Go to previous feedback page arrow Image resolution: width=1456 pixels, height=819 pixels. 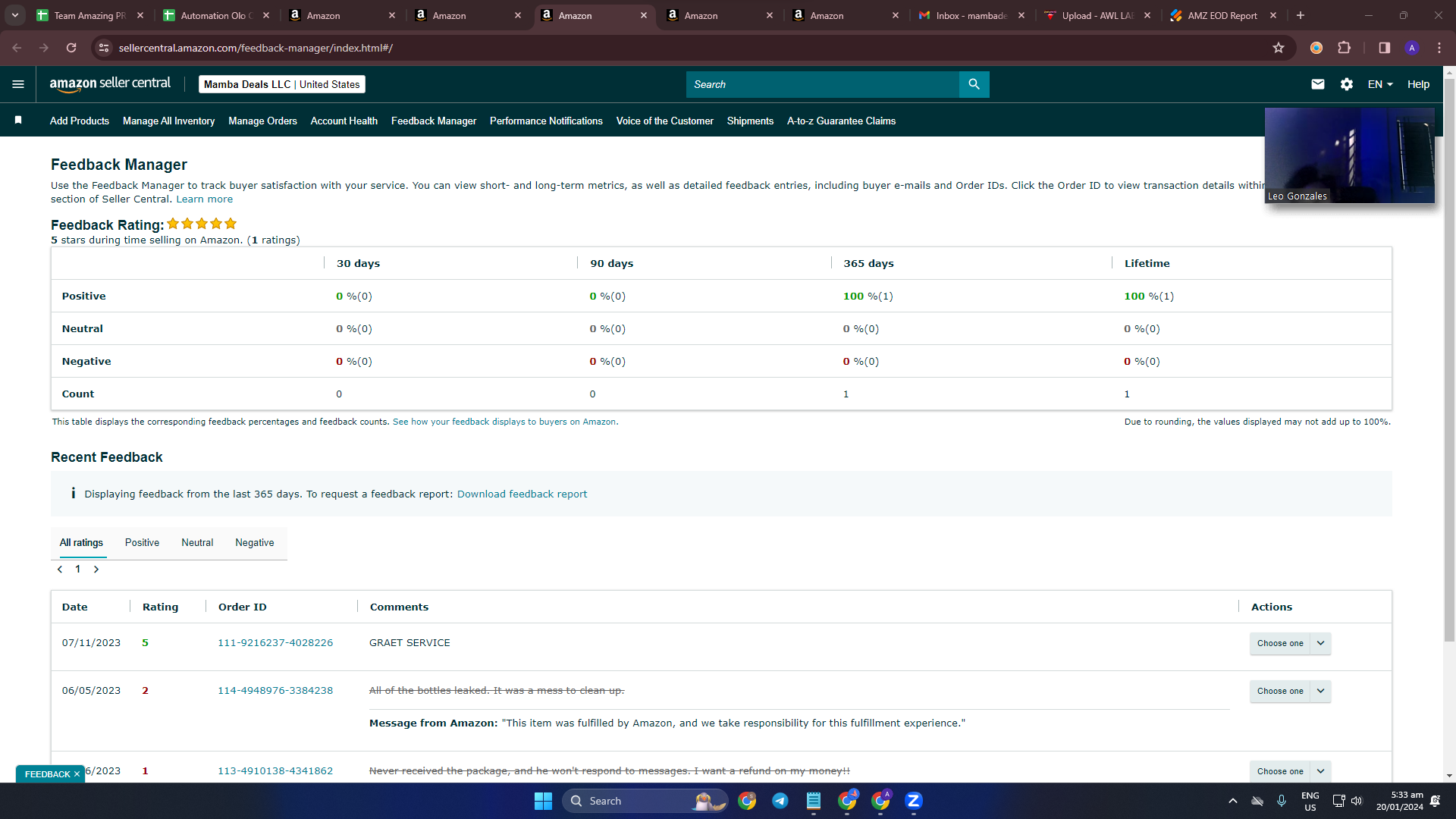coord(60,570)
